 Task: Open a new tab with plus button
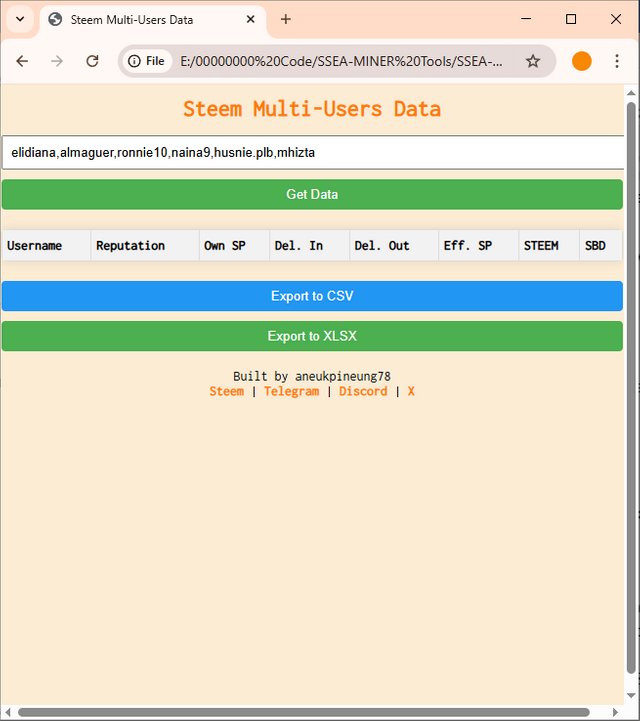(286, 19)
